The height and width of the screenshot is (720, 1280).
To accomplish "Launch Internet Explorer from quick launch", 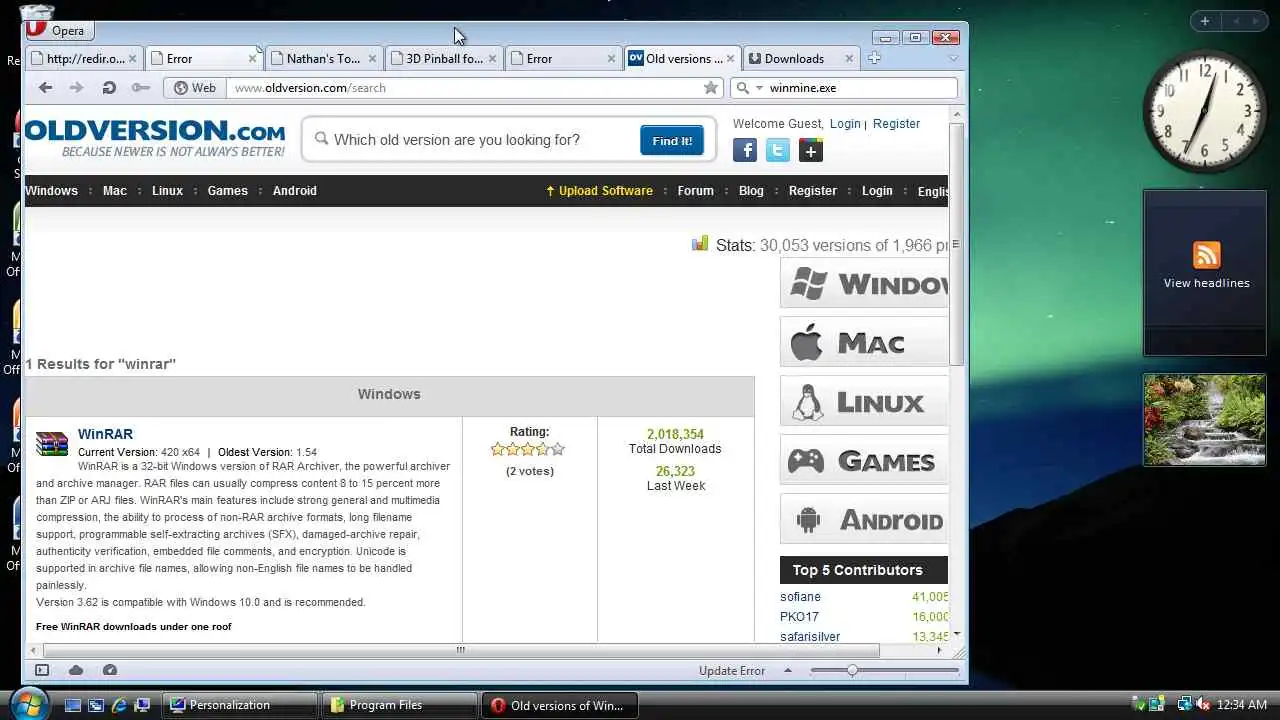I will [x=119, y=705].
